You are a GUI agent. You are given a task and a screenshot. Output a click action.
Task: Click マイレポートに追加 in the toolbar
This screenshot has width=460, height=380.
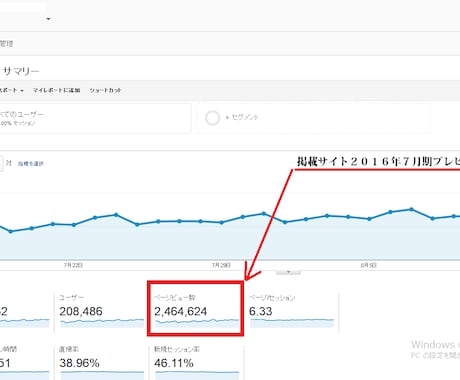coord(56,90)
